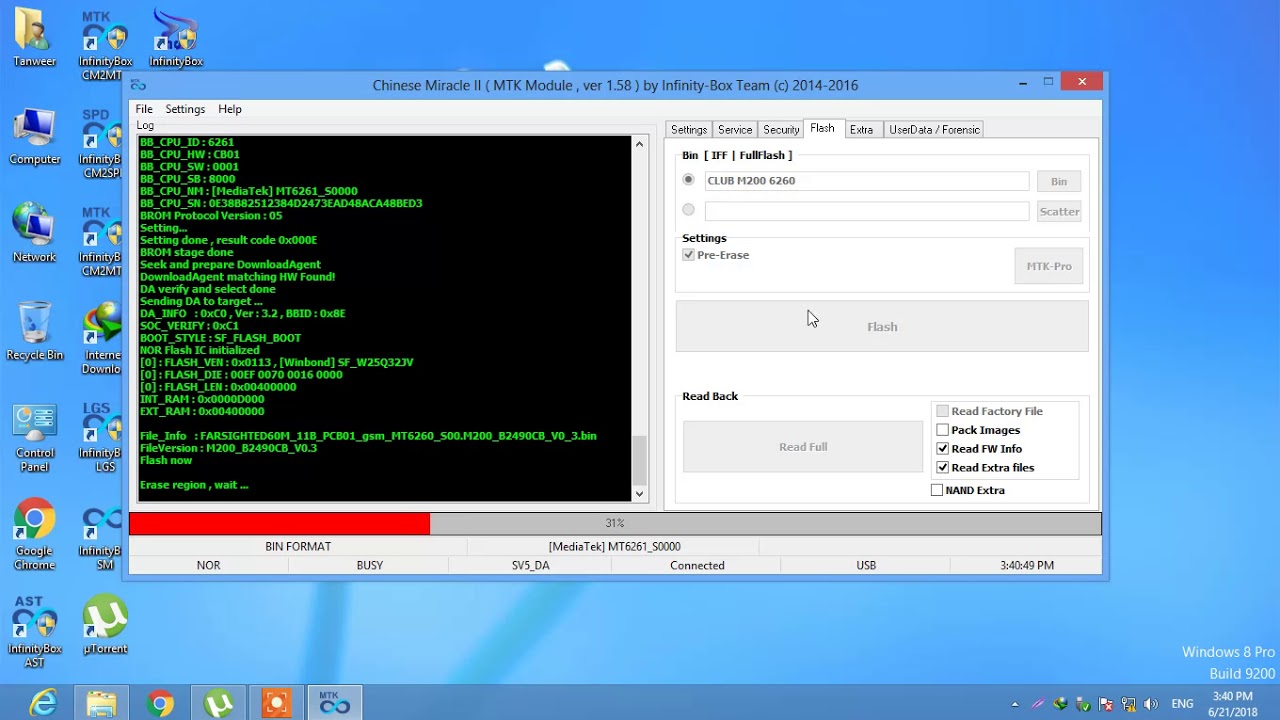Show hidden system tray icons
Image resolution: width=1280 pixels, height=720 pixels.
[x=1015, y=704]
